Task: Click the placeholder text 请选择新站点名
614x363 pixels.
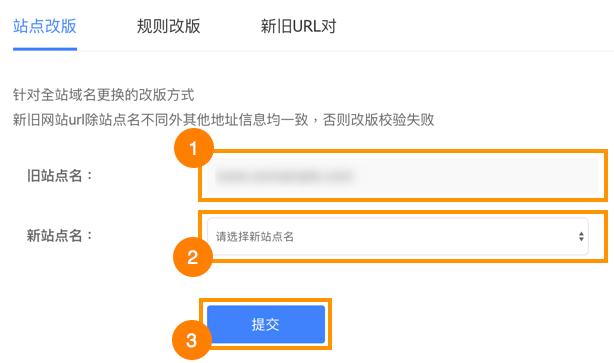Action: pos(255,237)
